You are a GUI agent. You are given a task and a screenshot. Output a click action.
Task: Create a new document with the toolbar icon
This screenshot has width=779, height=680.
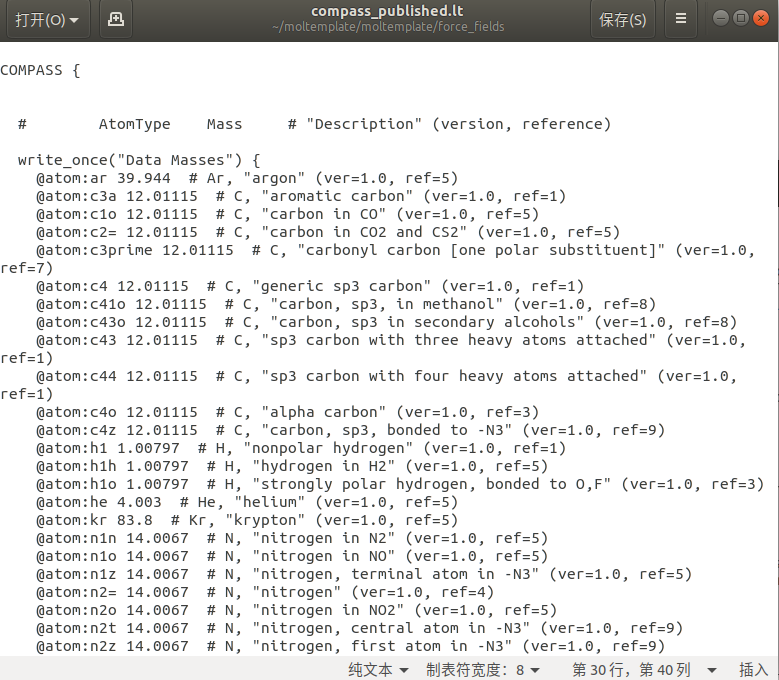(x=116, y=19)
